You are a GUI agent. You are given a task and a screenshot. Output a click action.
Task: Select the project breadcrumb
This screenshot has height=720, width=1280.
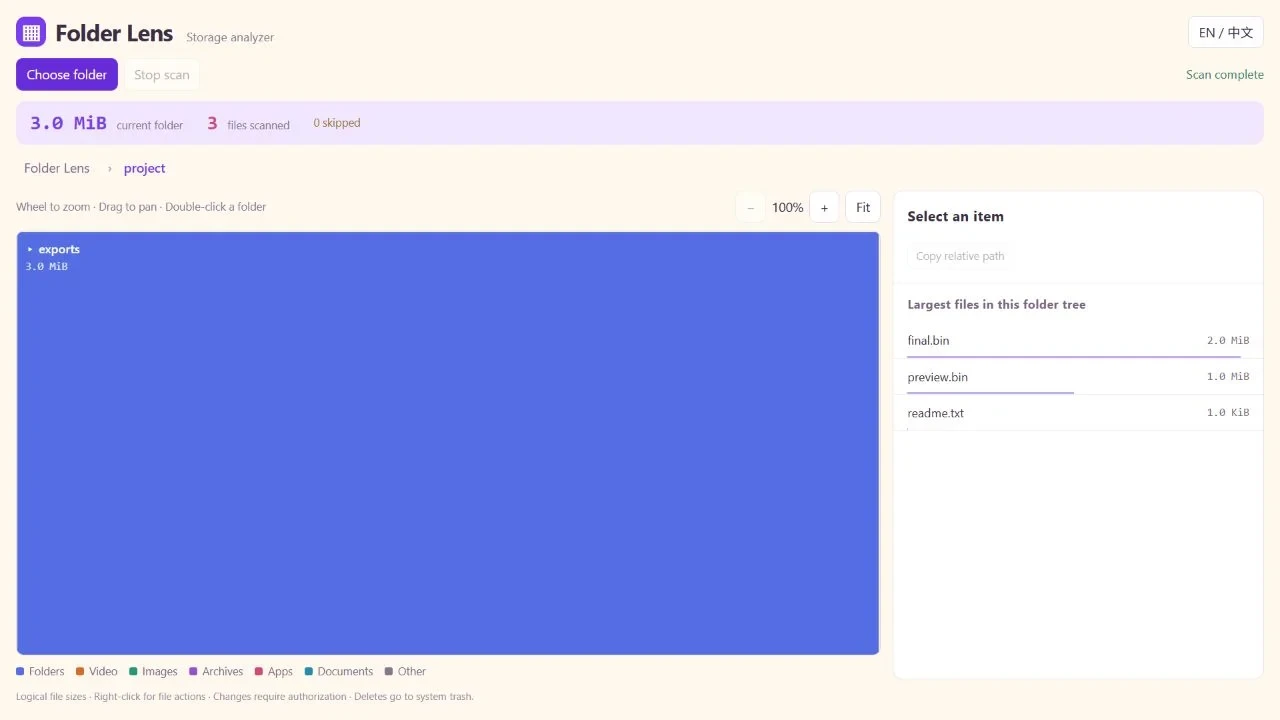145,168
